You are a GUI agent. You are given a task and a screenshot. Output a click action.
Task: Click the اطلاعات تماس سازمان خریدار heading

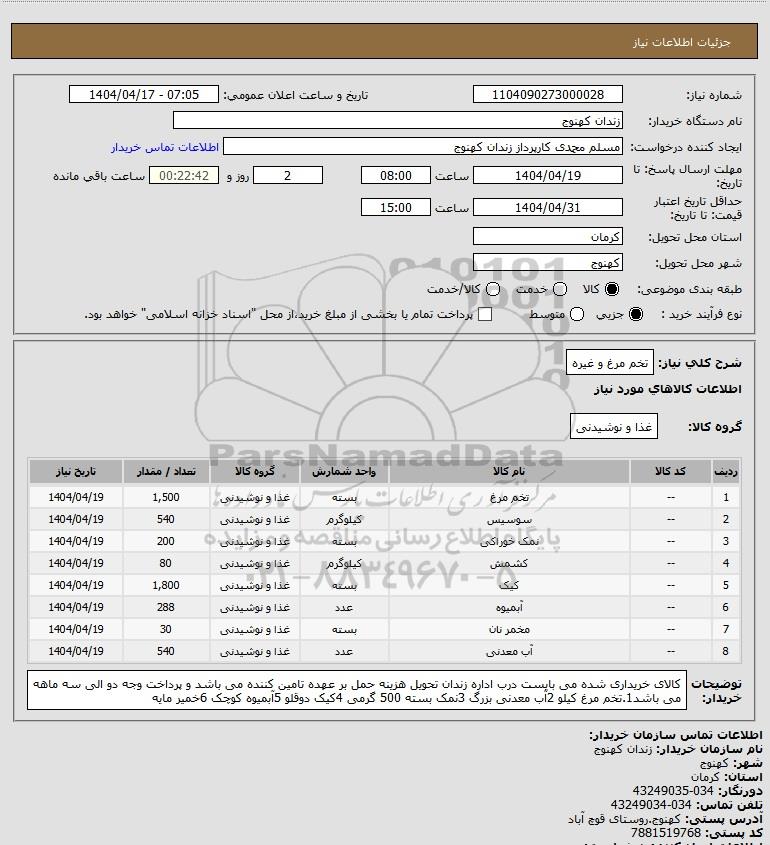[676, 735]
